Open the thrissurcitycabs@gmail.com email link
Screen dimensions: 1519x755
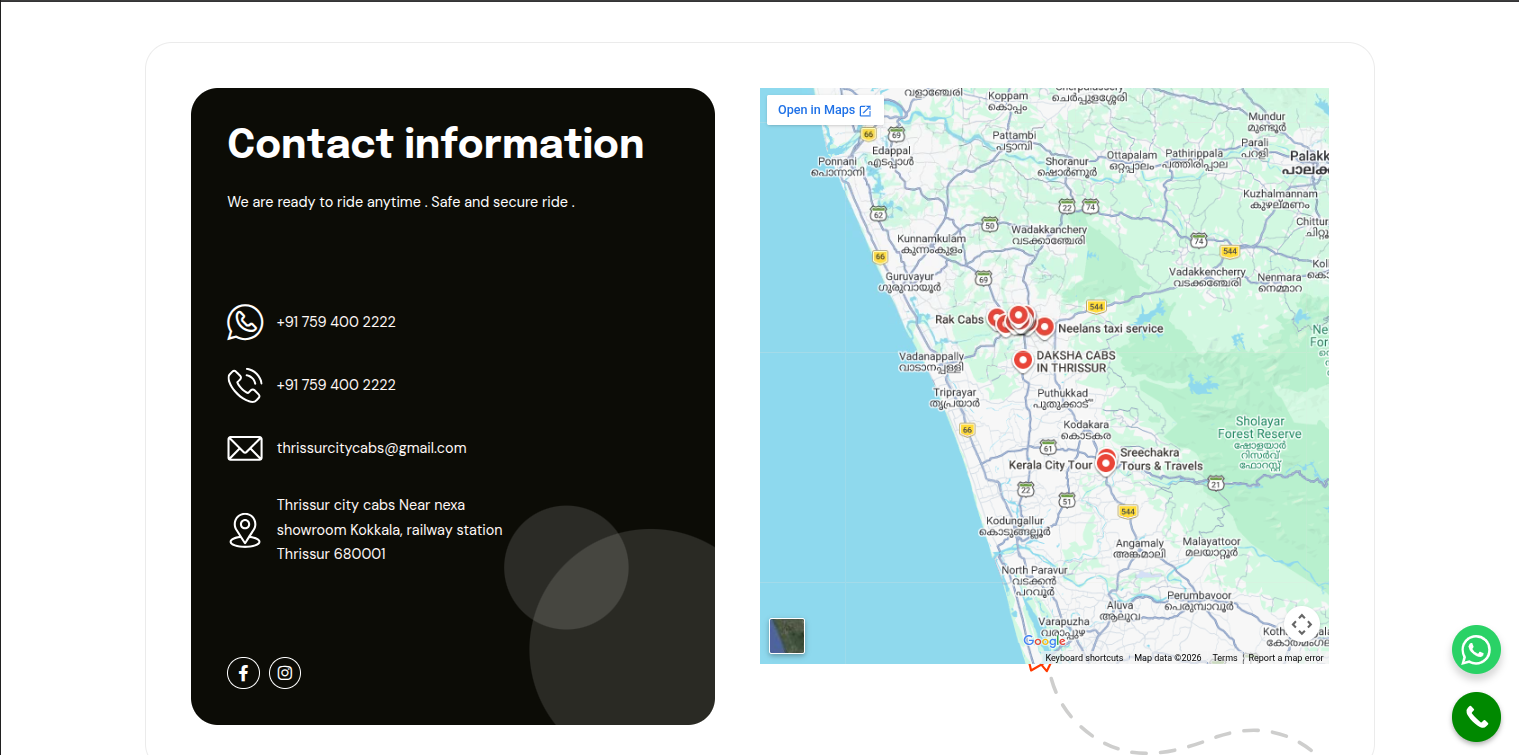372,448
